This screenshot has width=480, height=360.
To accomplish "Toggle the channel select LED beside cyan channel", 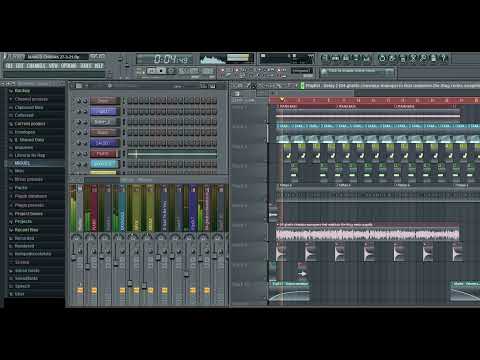I will click(x=124, y=164).
